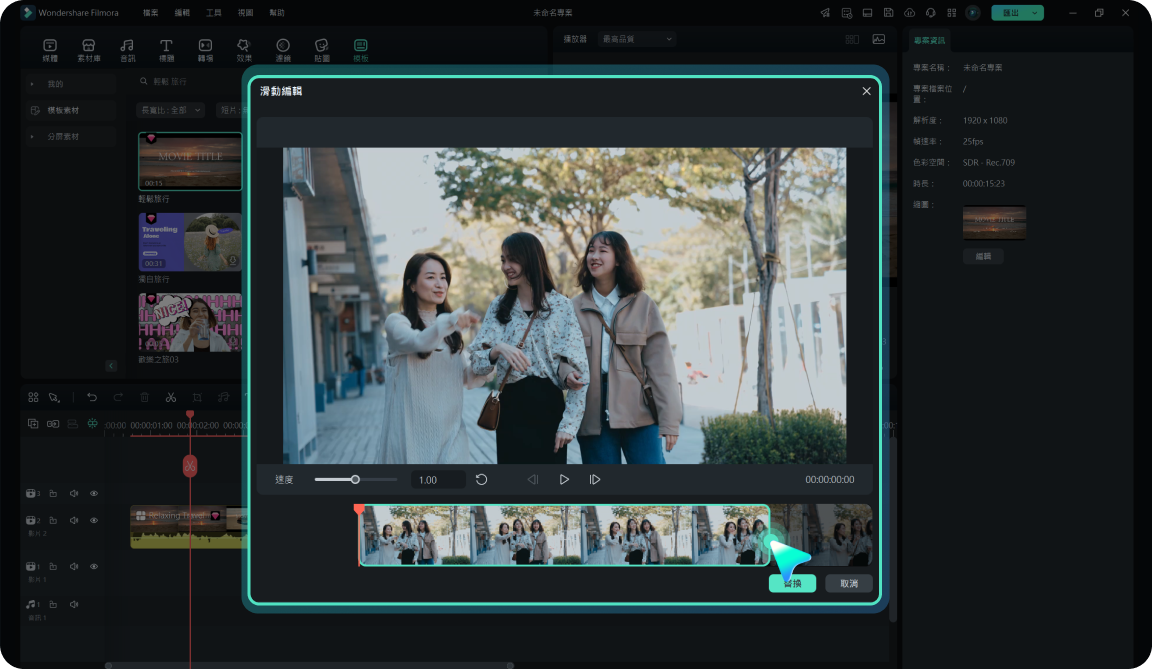Screen dimensions: 1152x669
Task: Click the reset speed icon in dialog
Action: [481, 480]
